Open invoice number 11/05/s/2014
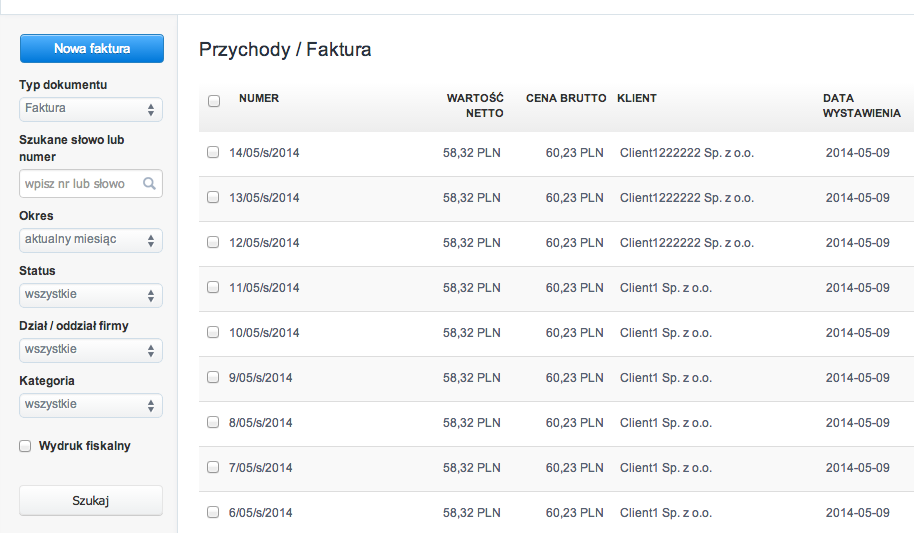Viewport: 914px width, 533px height. [x=264, y=287]
